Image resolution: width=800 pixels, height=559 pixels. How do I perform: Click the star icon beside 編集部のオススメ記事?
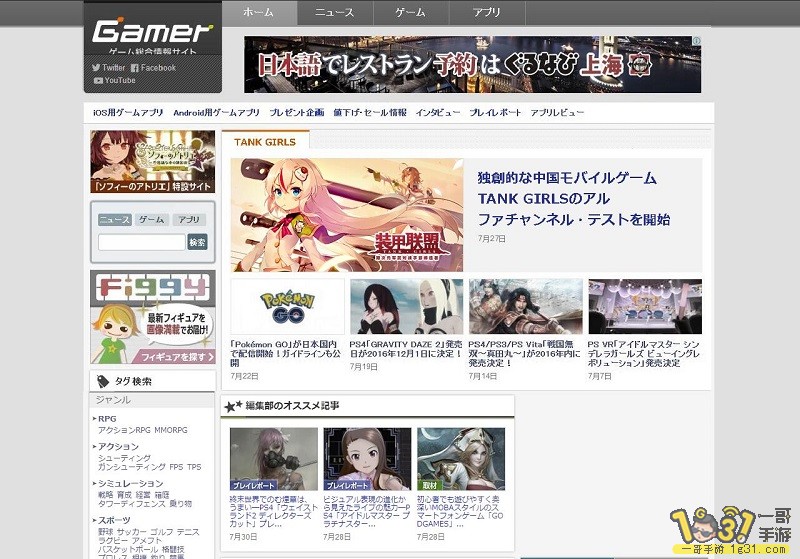pyautogui.click(x=233, y=406)
